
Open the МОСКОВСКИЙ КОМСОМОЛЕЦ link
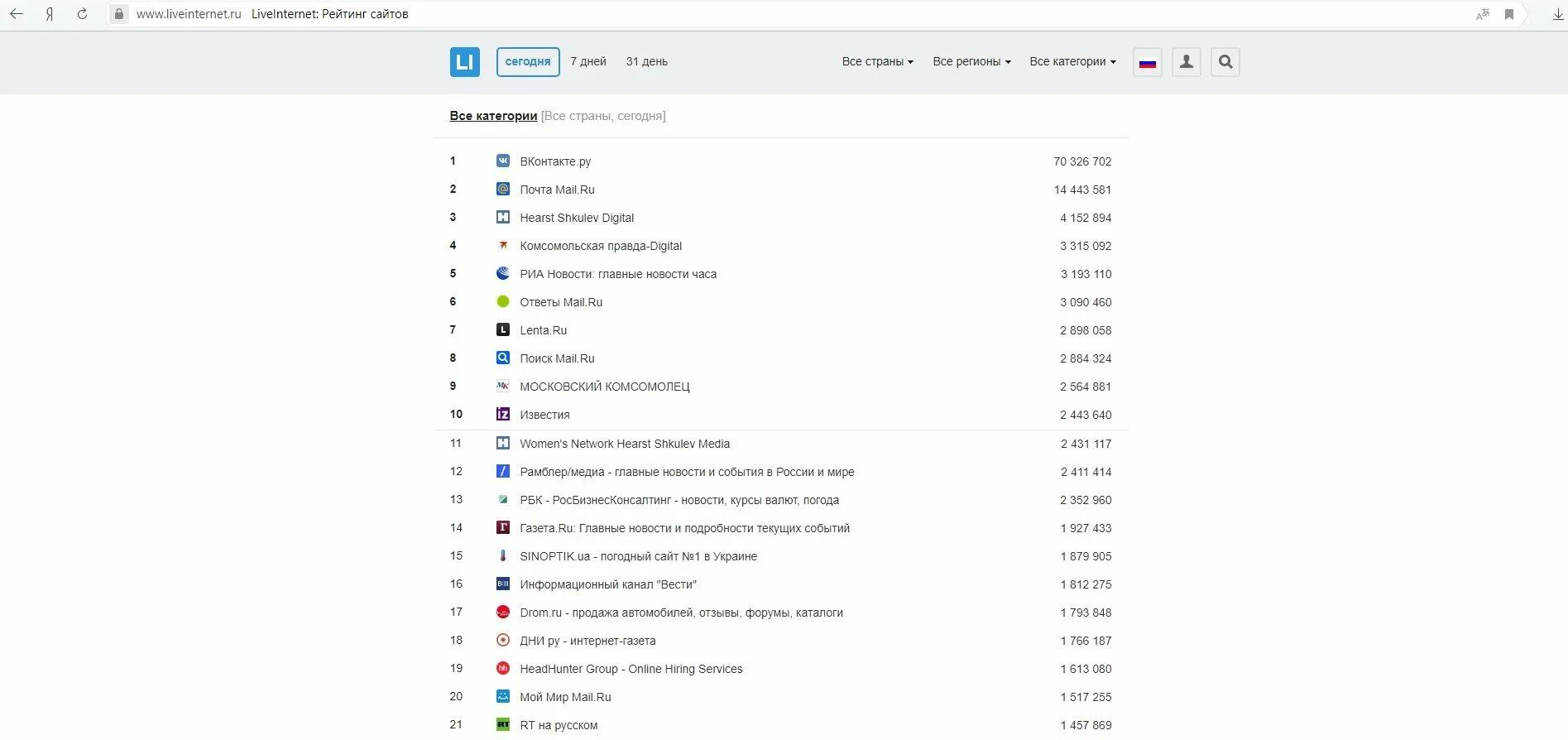coord(605,387)
